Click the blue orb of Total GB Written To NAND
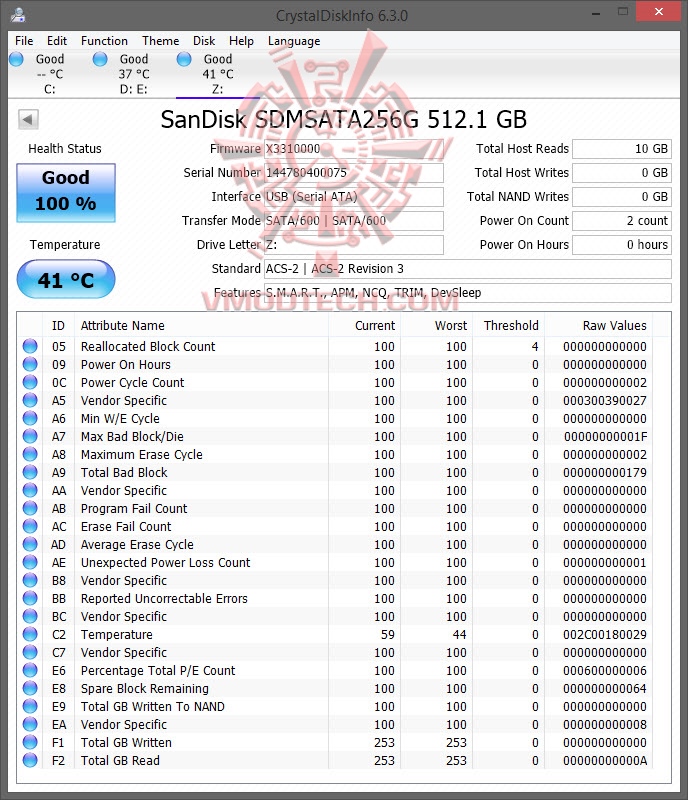Screen dimensions: 688x800 point(30,706)
